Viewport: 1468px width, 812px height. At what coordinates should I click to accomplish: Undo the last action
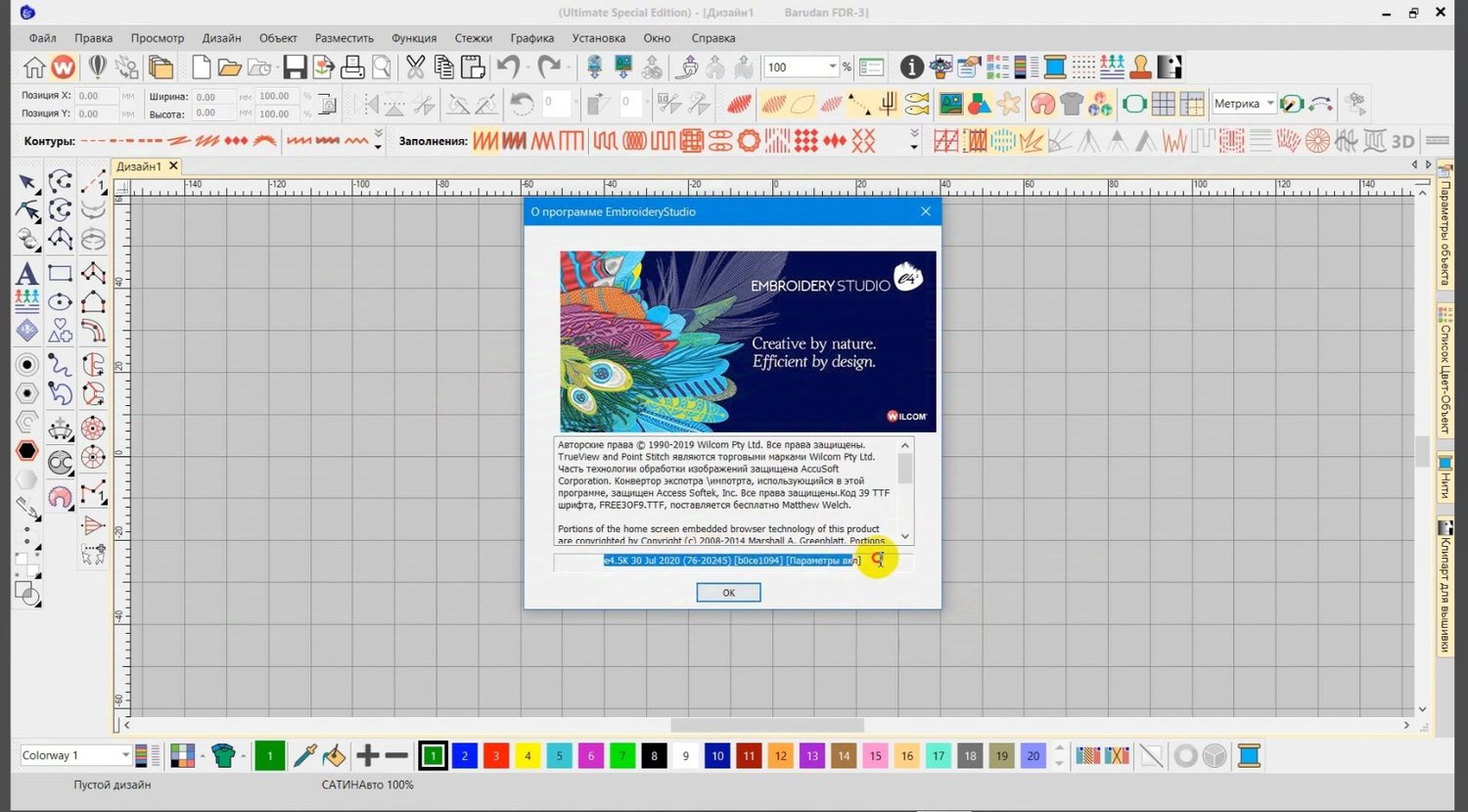click(x=508, y=68)
